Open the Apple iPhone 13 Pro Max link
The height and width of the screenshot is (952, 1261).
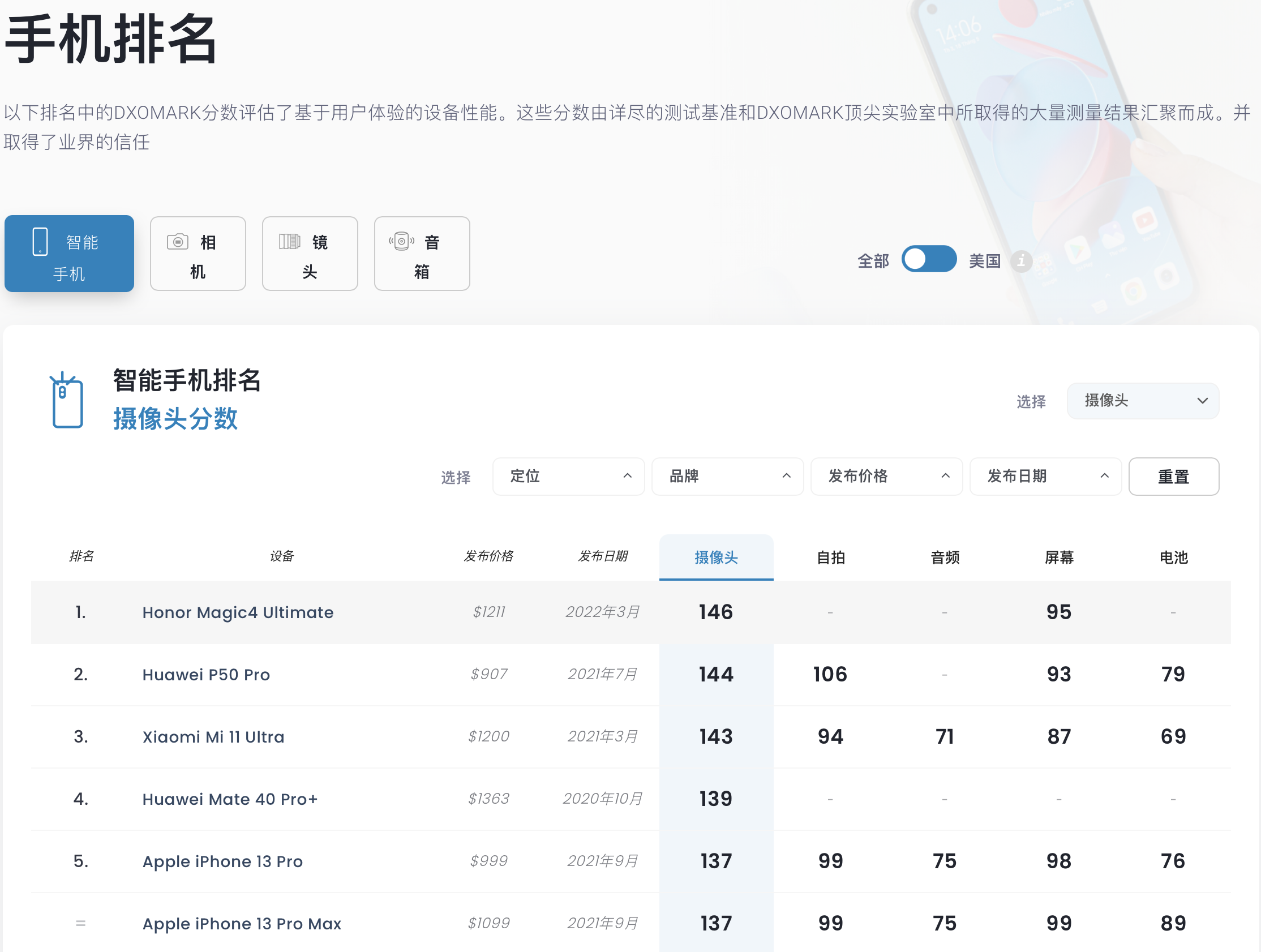(x=242, y=923)
